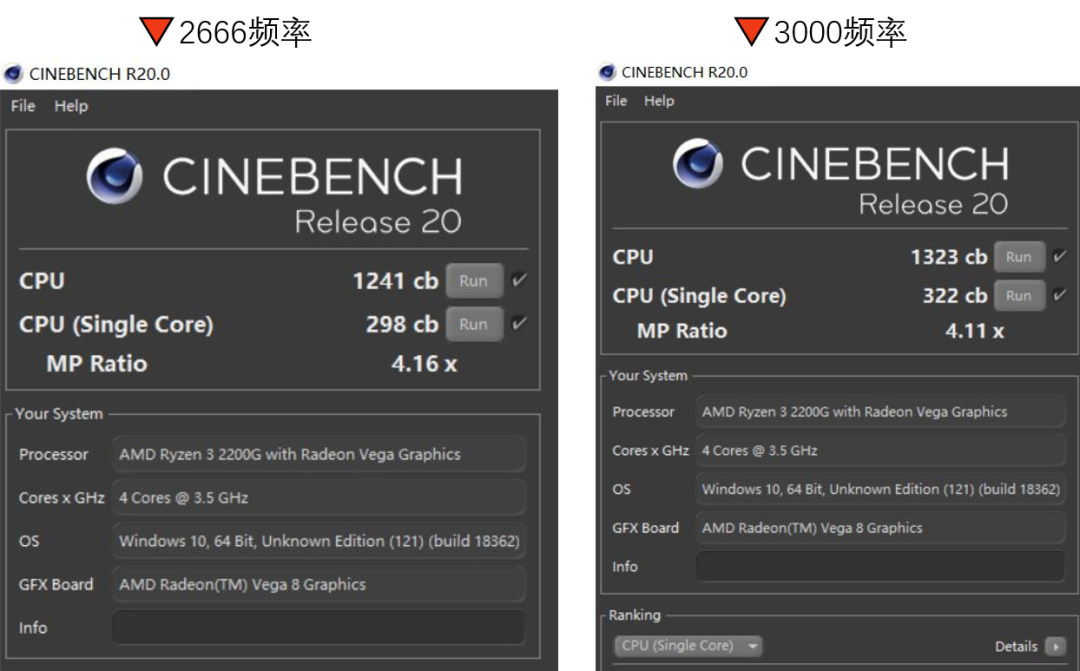Viewport: 1080px width, 671px height.
Task: Open File menu in 2666 window
Action: (x=23, y=106)
